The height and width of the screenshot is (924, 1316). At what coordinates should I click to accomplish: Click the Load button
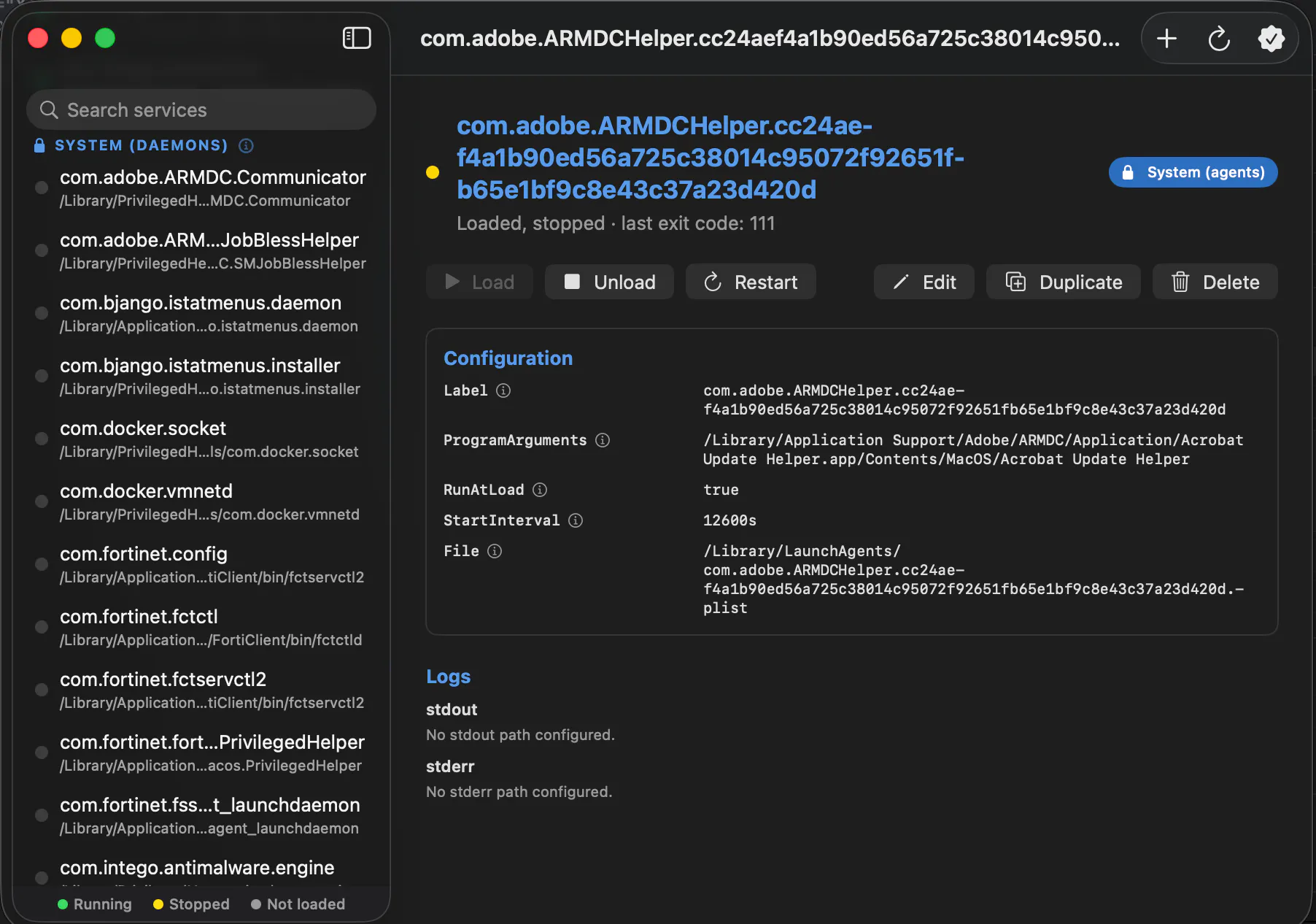(x=479, y=282)
